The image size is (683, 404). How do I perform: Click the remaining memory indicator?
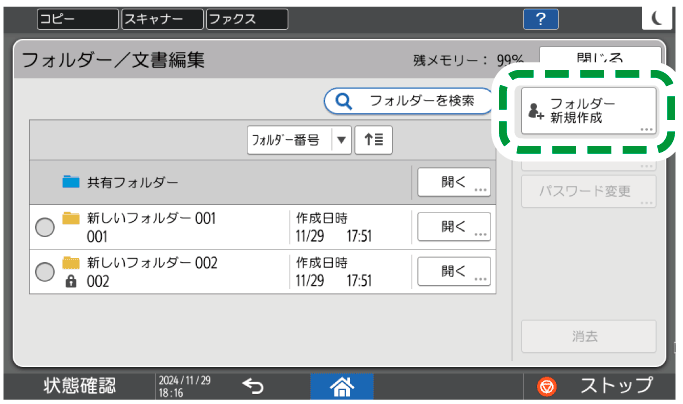pyautogui.click(x=468, y=60)
